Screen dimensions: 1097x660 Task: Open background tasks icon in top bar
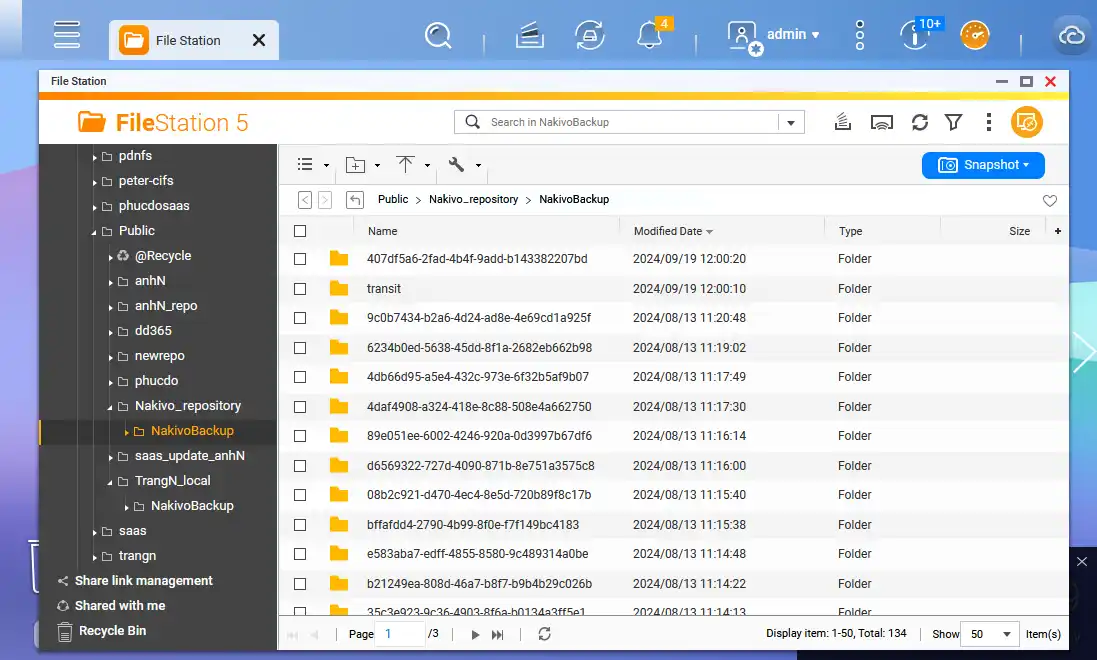coord(530,35)
